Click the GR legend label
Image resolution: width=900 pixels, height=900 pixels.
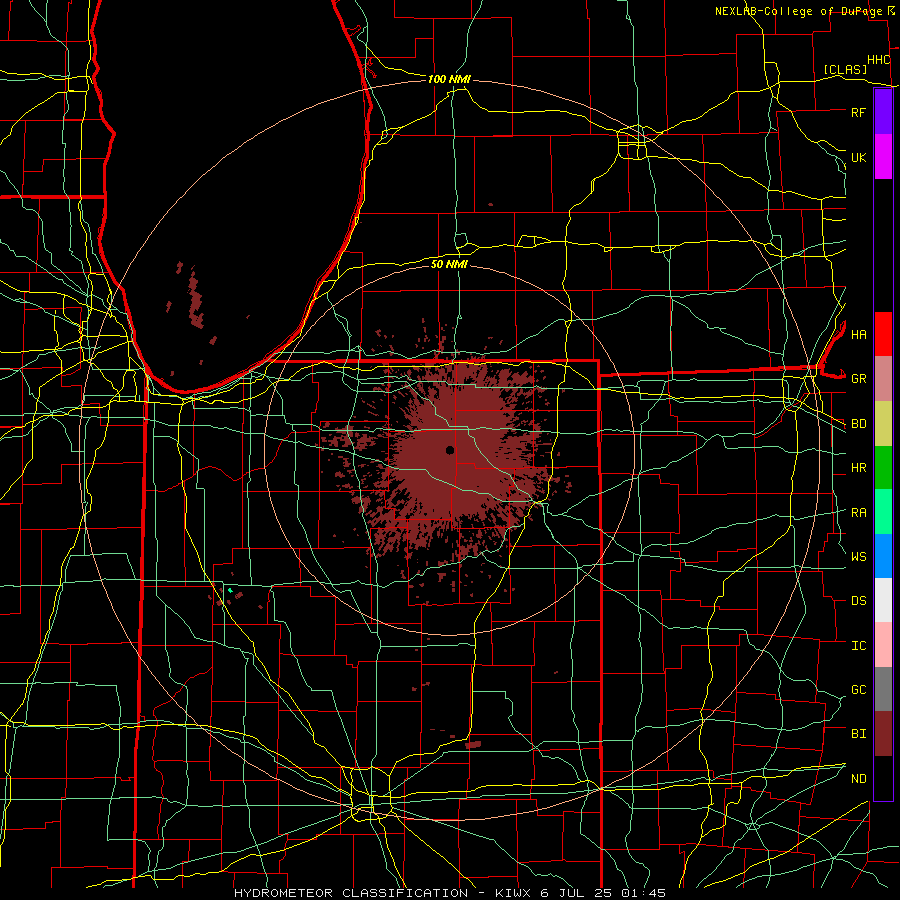[859, 379]
